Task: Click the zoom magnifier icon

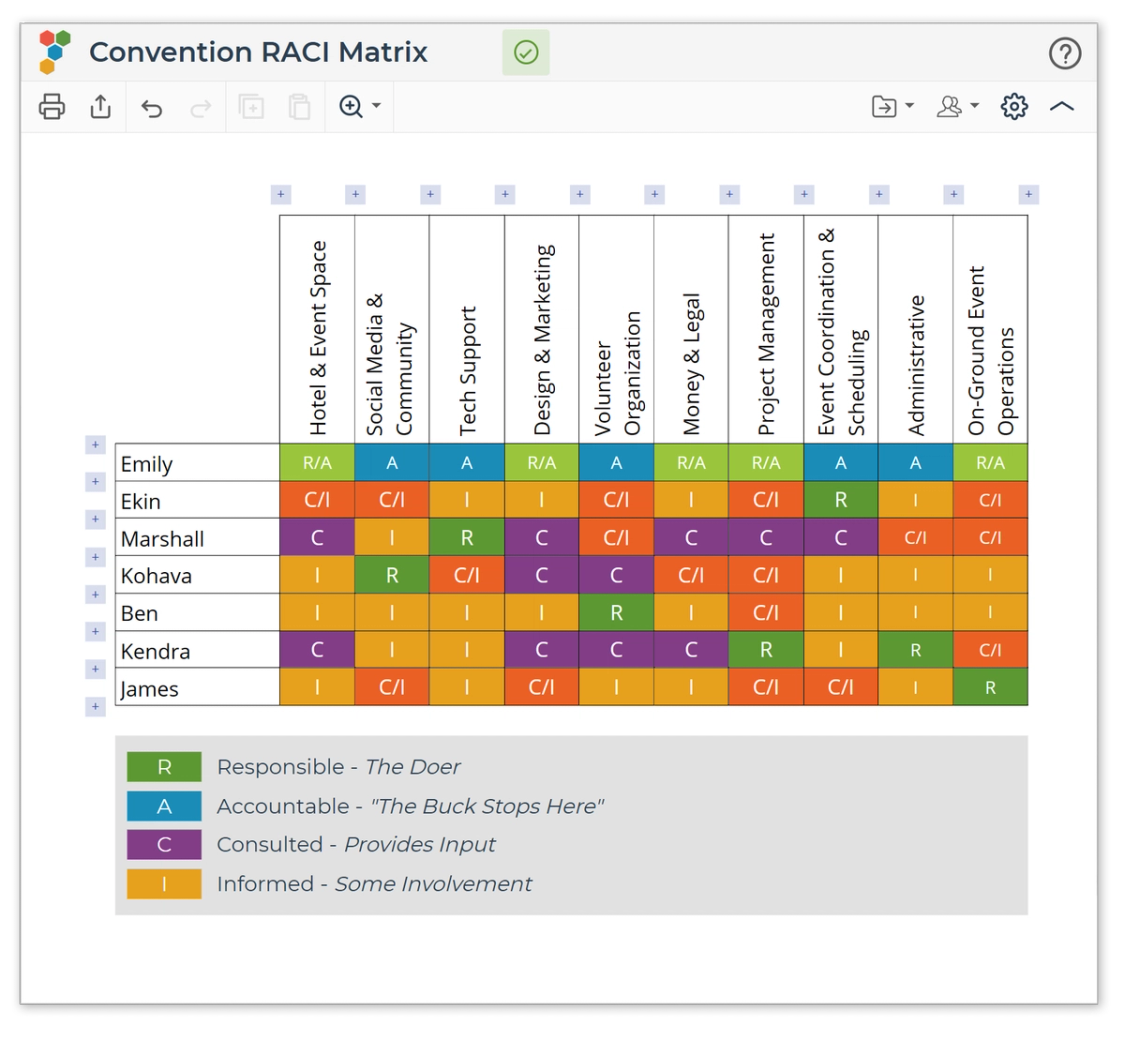Action: click(351, 106)
